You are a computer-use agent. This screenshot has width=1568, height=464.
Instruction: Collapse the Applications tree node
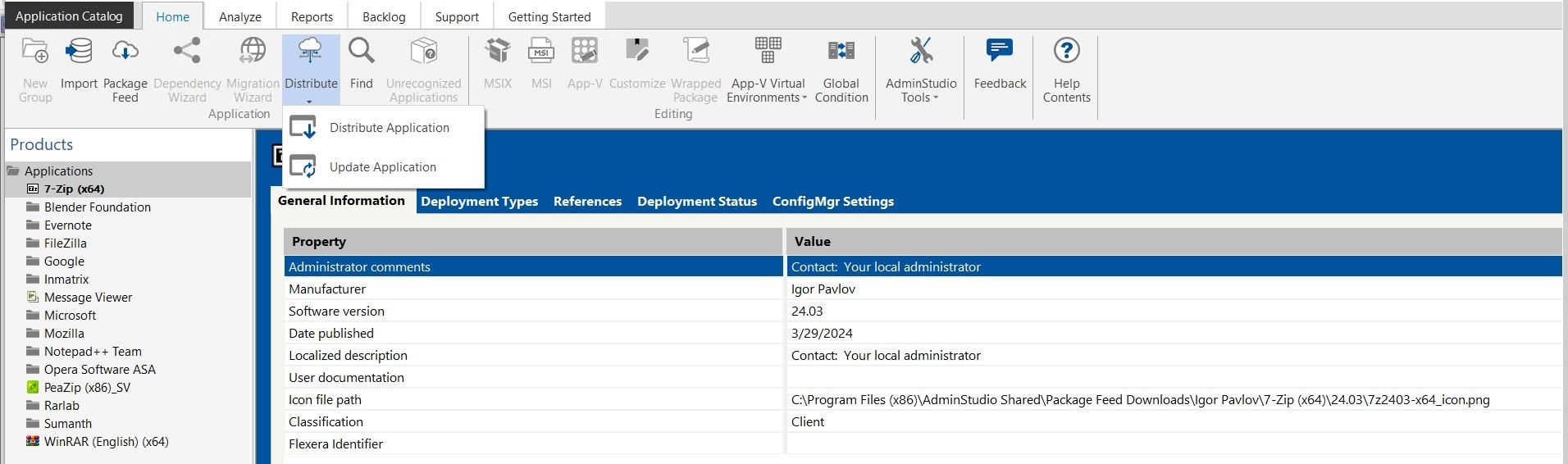point(13,171)
